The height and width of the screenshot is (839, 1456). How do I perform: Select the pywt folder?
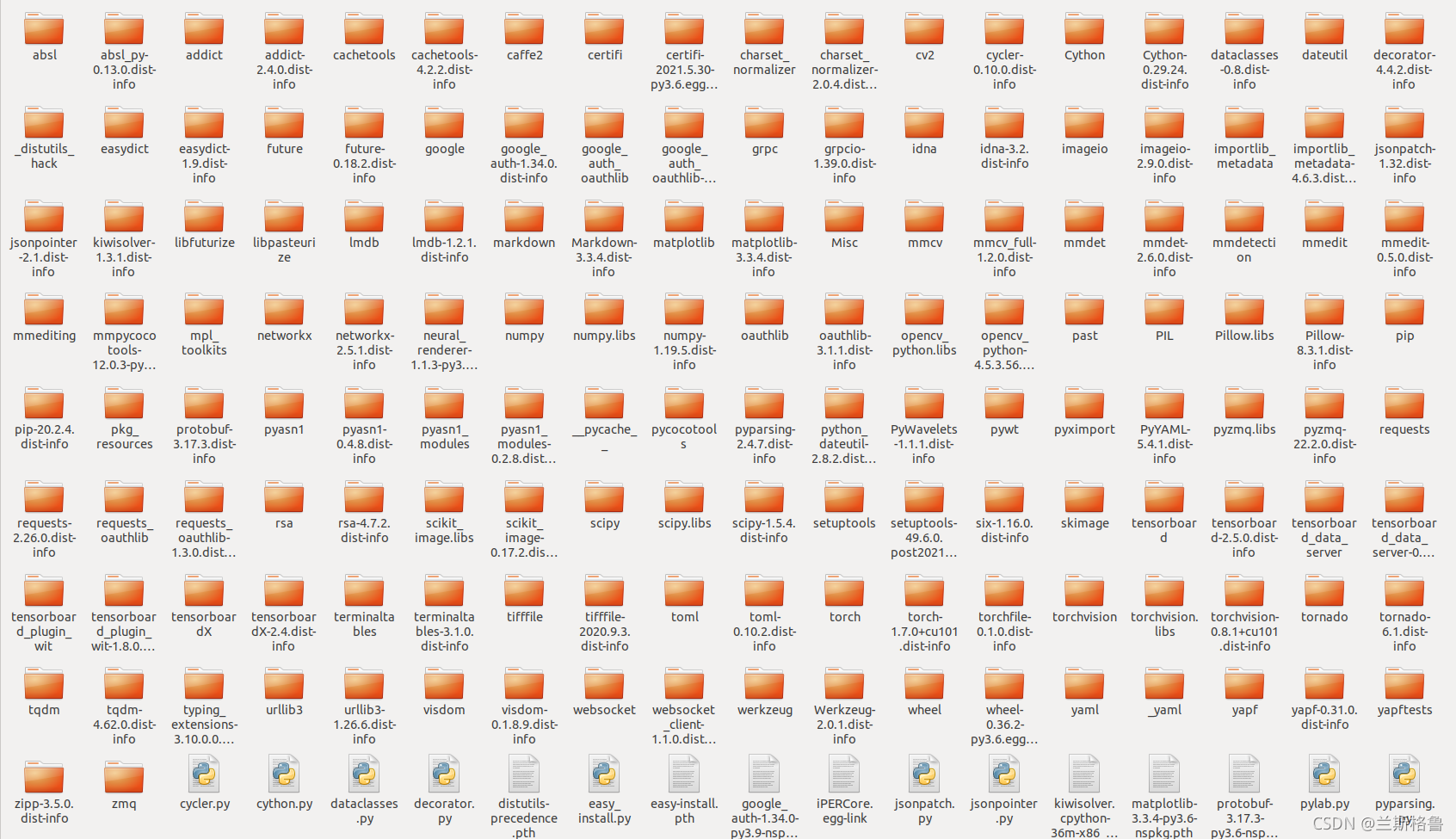point(1004,404)
